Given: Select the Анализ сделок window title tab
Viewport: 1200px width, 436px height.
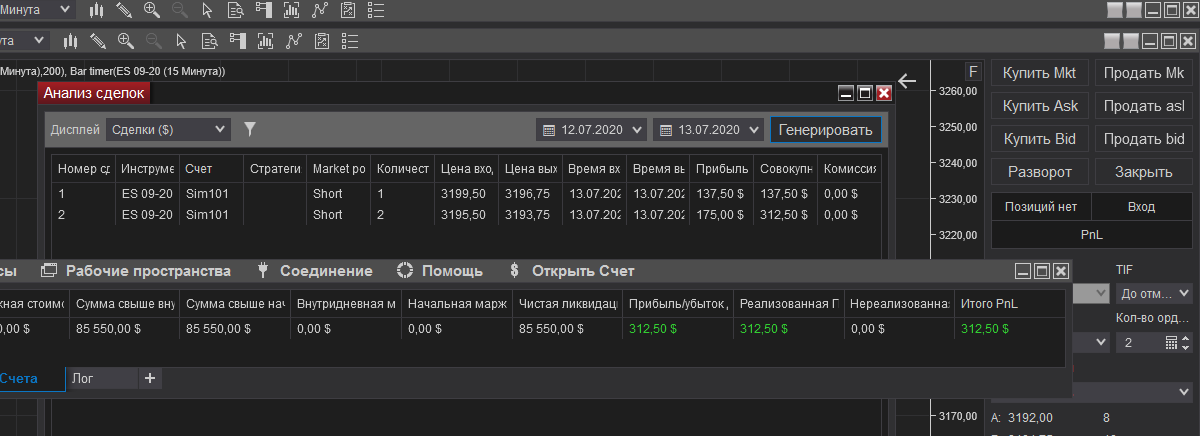Looking at the screenshot, I should click(94, 93).
